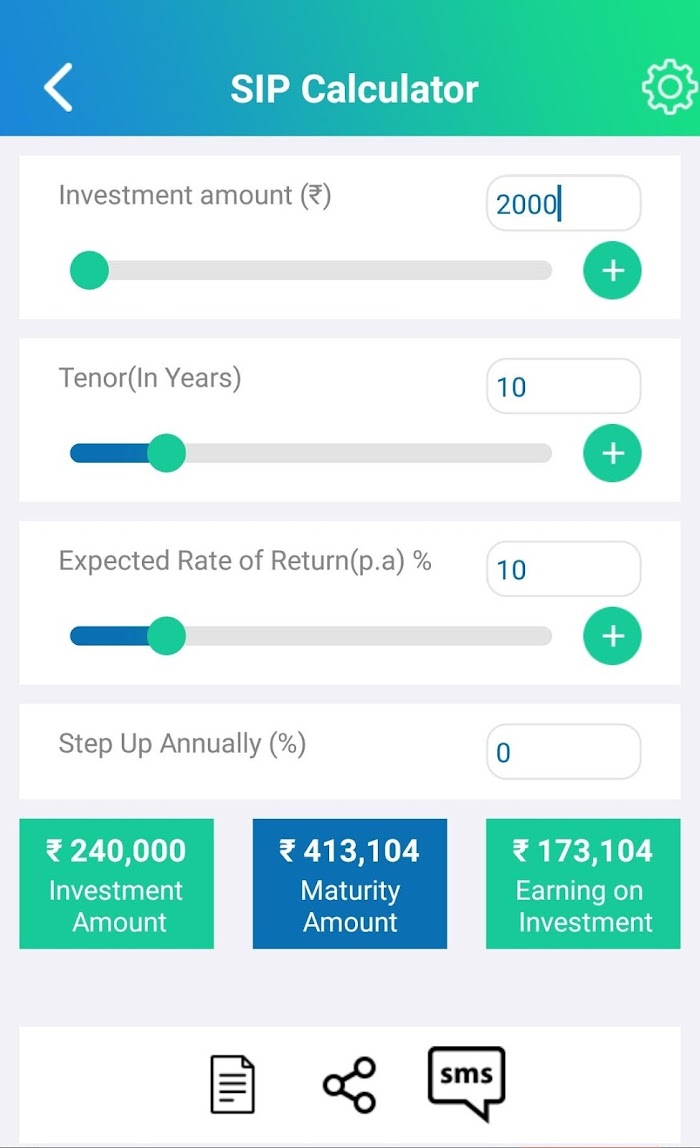Select the Tenor years input field
700x1148 pixels.
click(x=563, y=386)
